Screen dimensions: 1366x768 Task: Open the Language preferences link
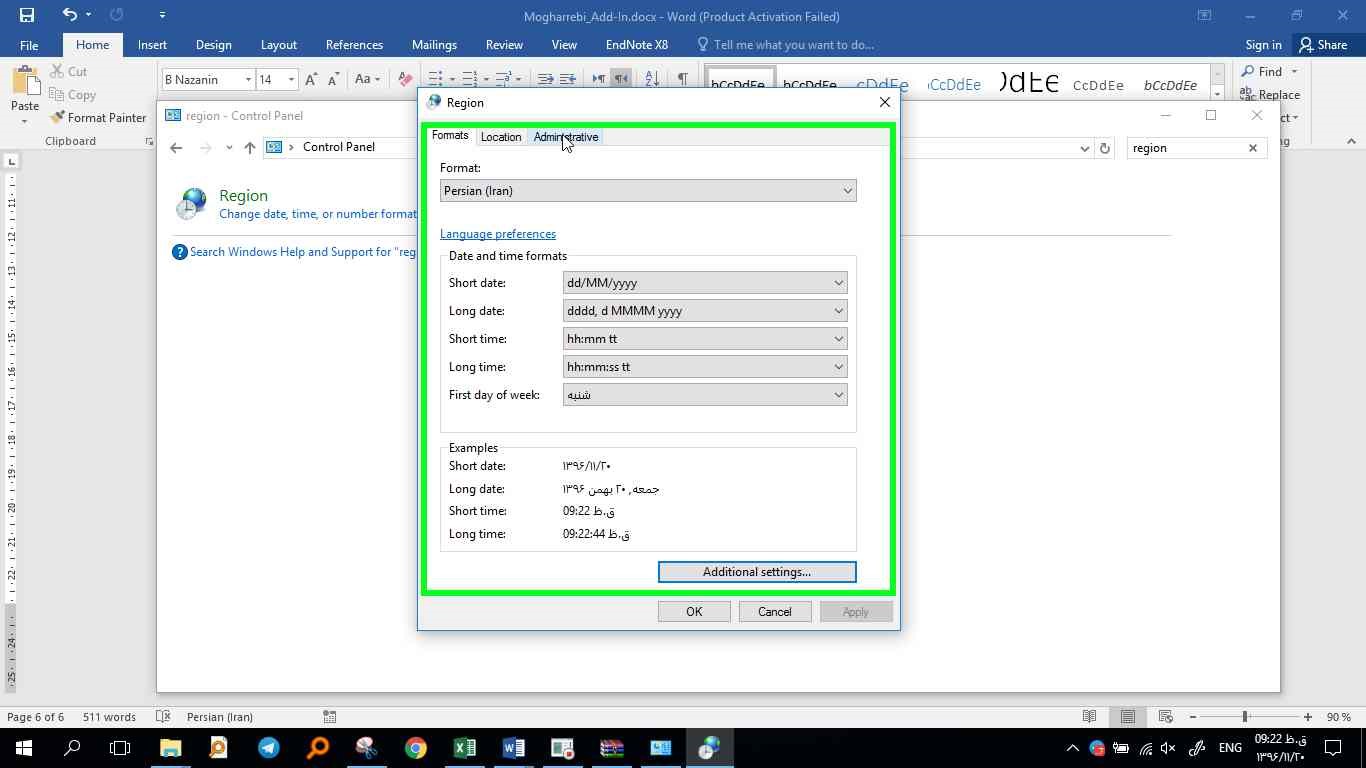[x=498, y=234]
